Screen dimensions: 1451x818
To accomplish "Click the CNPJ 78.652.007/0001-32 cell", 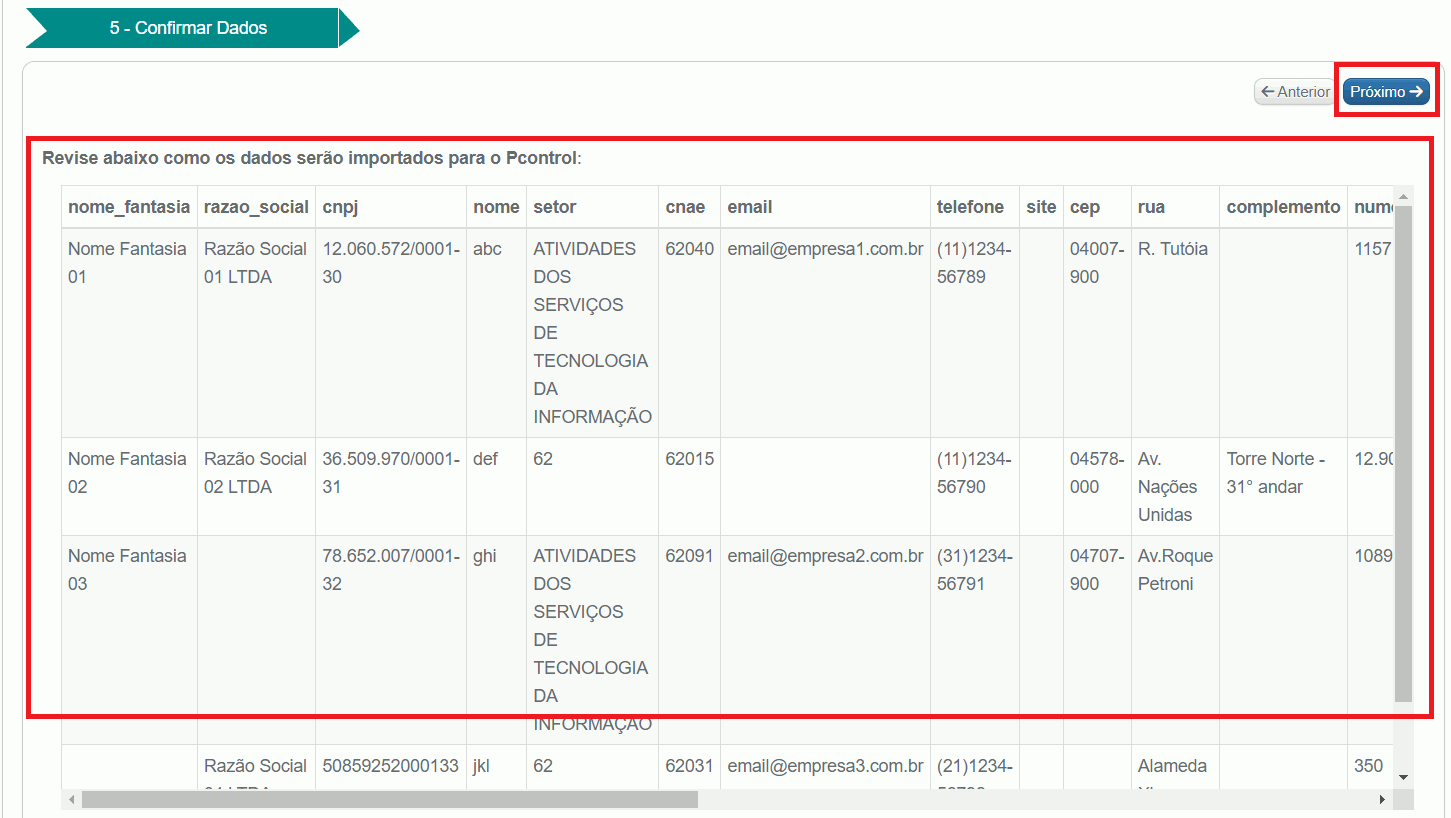I will (391, 640).
